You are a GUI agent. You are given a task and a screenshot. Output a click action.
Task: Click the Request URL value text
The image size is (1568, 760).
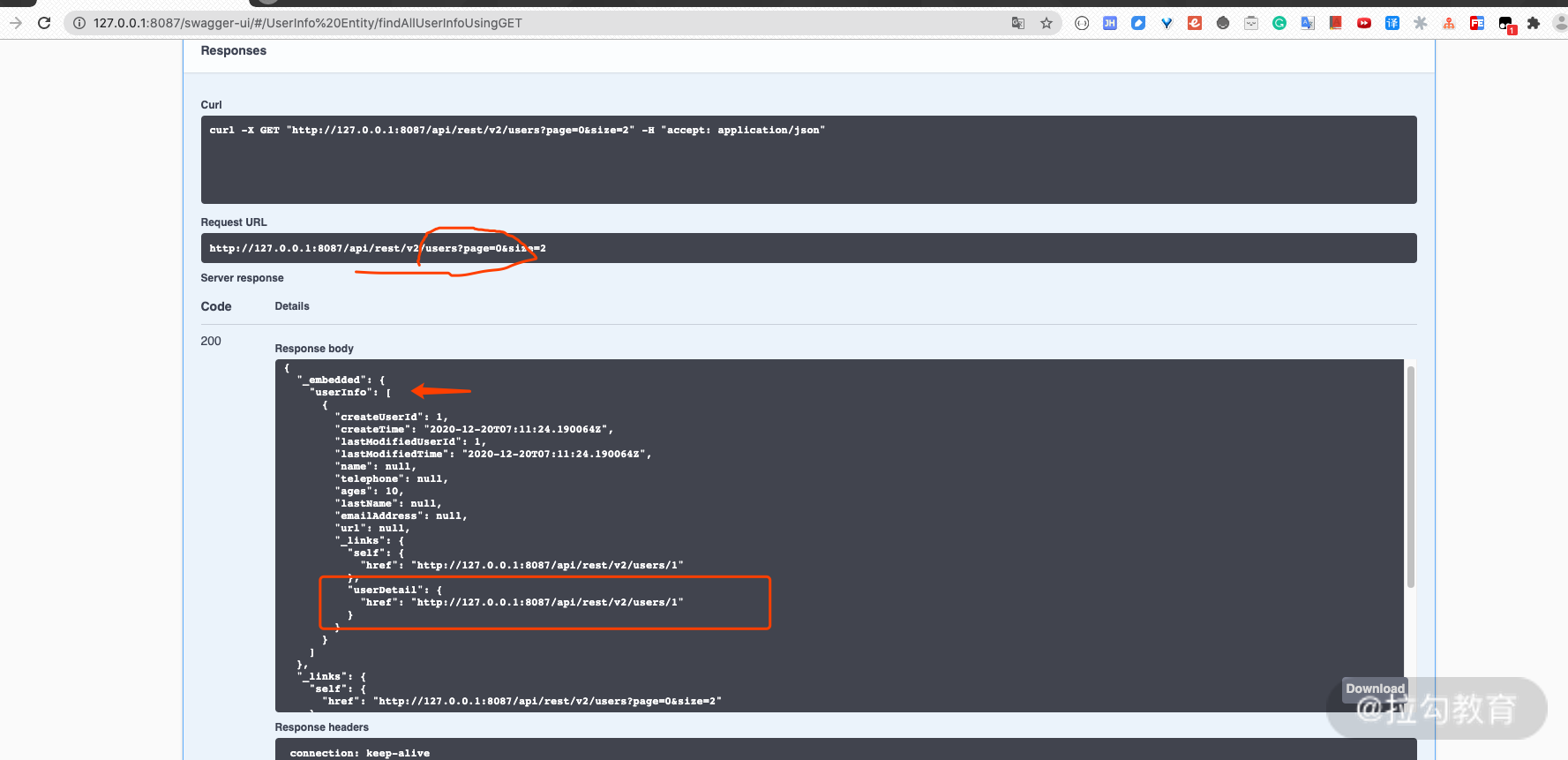378,248
